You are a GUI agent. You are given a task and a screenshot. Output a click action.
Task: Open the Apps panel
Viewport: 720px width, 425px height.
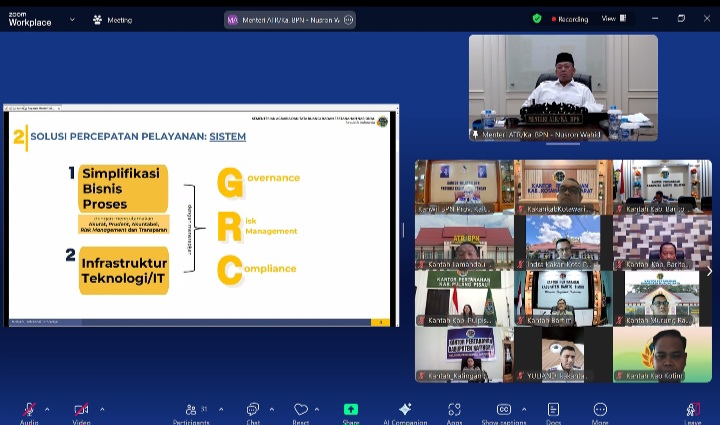(x=454, y=412)
